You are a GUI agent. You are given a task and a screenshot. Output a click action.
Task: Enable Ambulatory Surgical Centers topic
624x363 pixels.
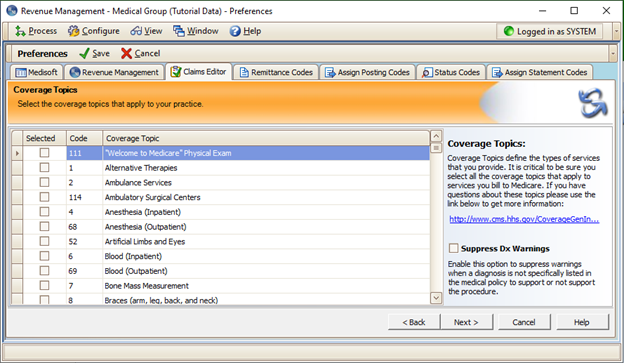(x=44, y=197)
